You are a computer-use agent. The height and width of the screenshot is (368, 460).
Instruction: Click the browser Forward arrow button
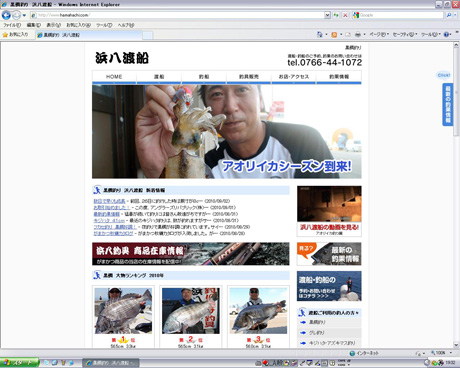click(x=16, y=15)
